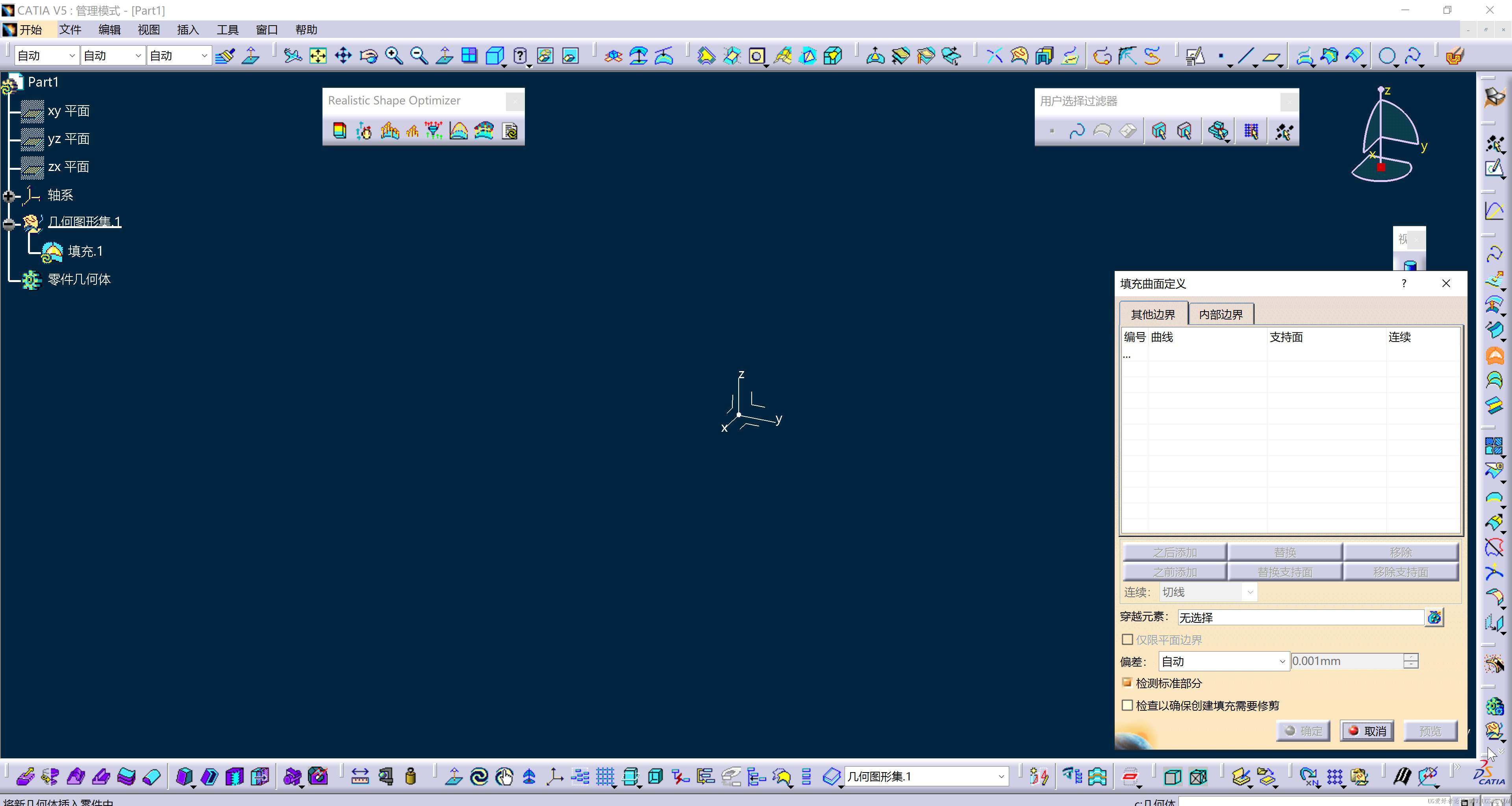Image resolution: width=1512 pixels, height=806 pixels.
Task: Select the Rotate view hand icon
Action: [369, 56]
